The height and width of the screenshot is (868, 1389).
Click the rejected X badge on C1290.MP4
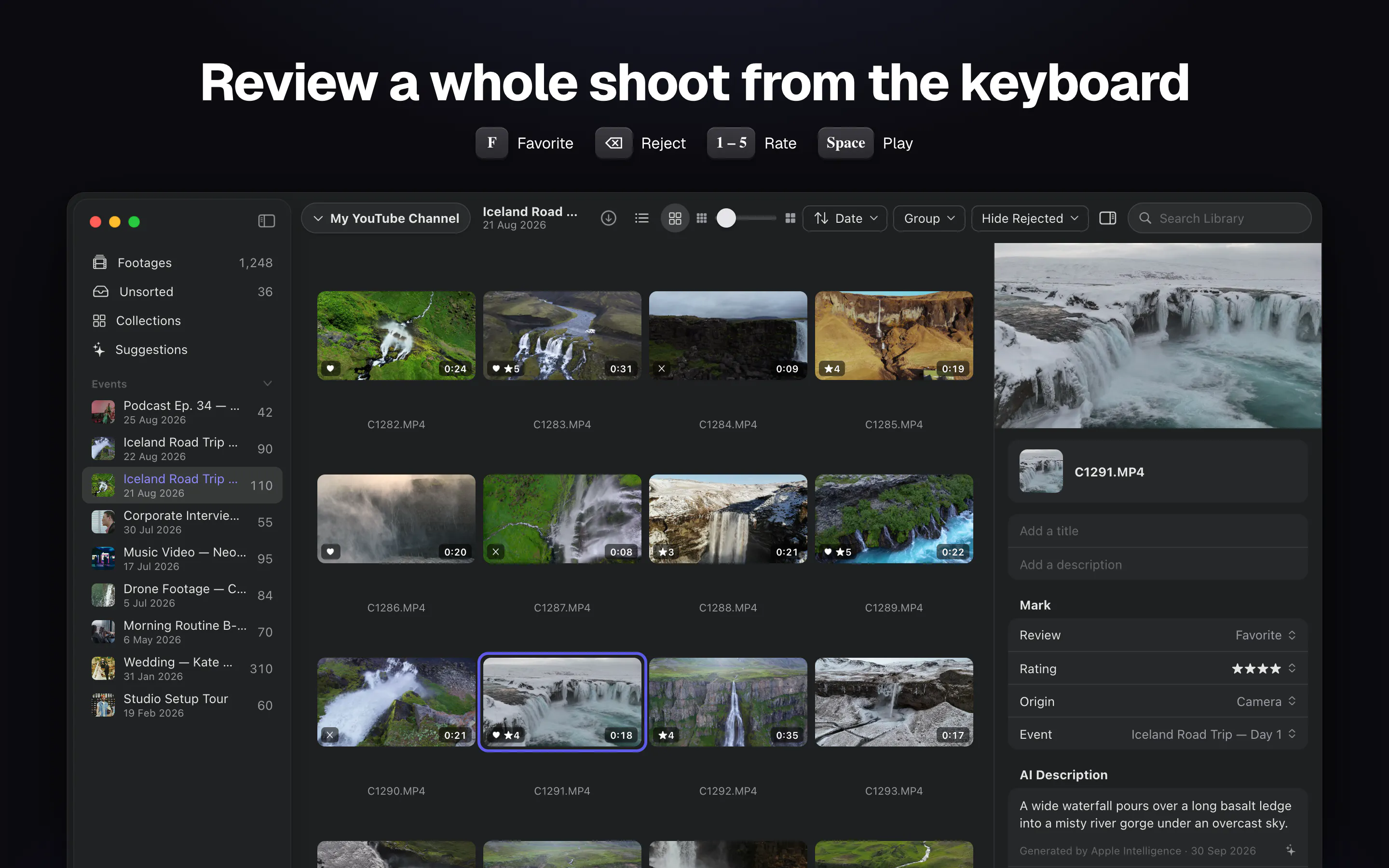[330, 735]
